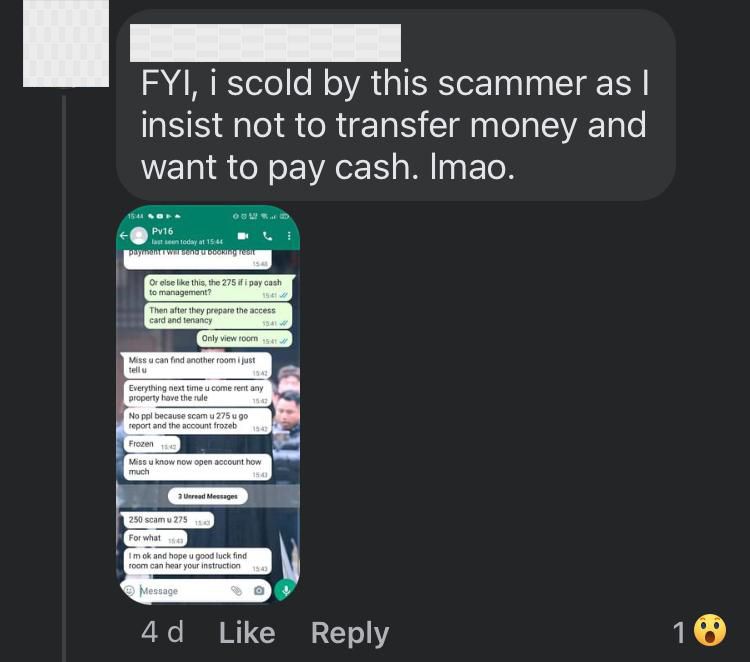Open the attached WhatsApp screenshot image
The height and width of the screenshot is (662, 750).
coord(208,404)
